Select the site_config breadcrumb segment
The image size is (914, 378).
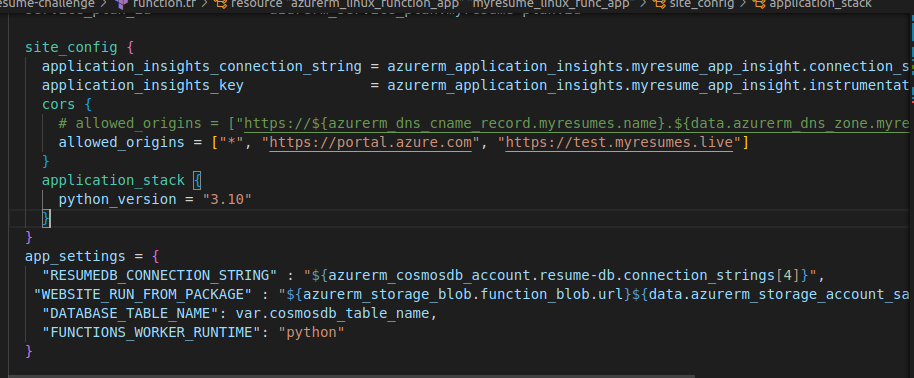[x=702, y=4]
